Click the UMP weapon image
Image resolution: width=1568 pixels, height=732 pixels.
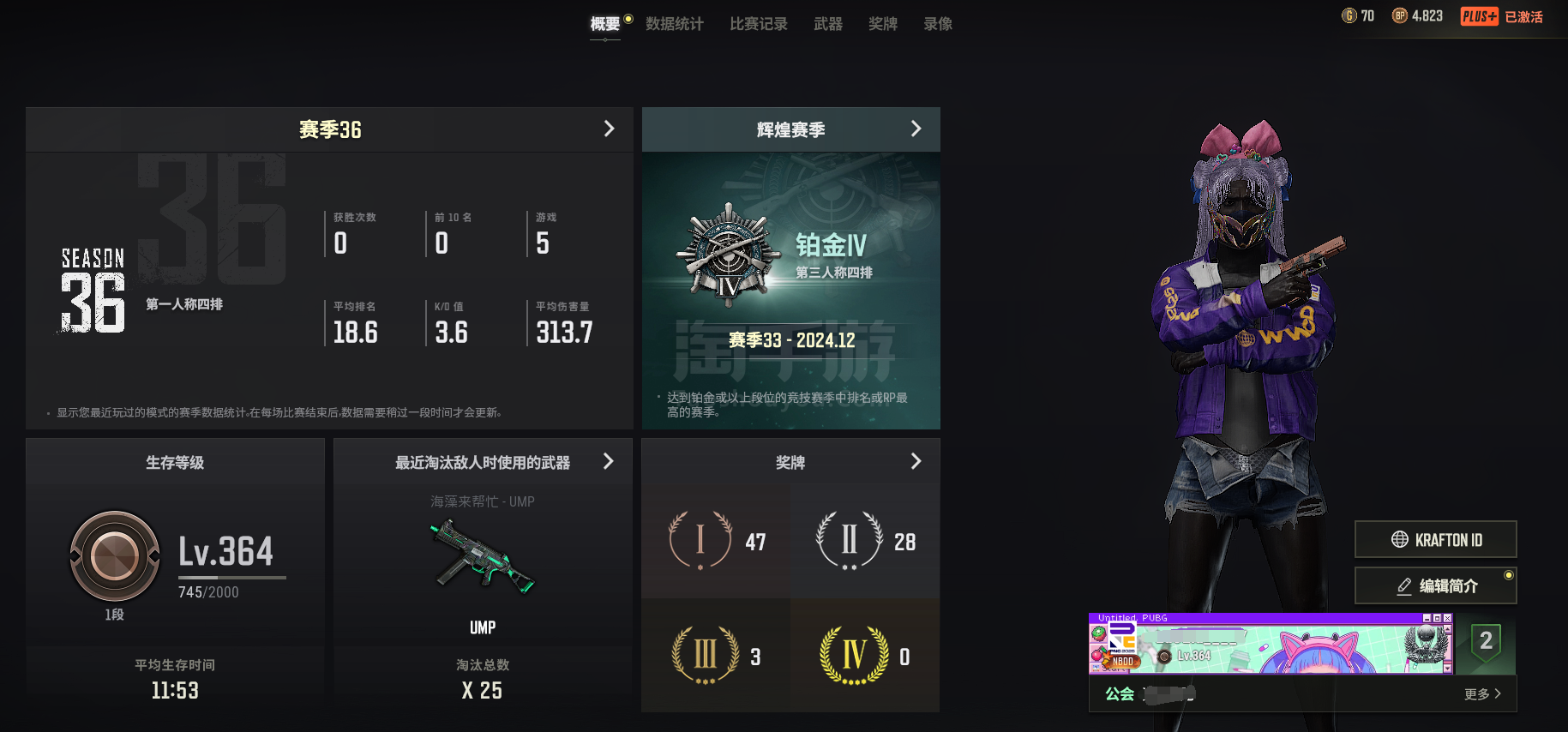pyautogui.click(x=483, y=557)
